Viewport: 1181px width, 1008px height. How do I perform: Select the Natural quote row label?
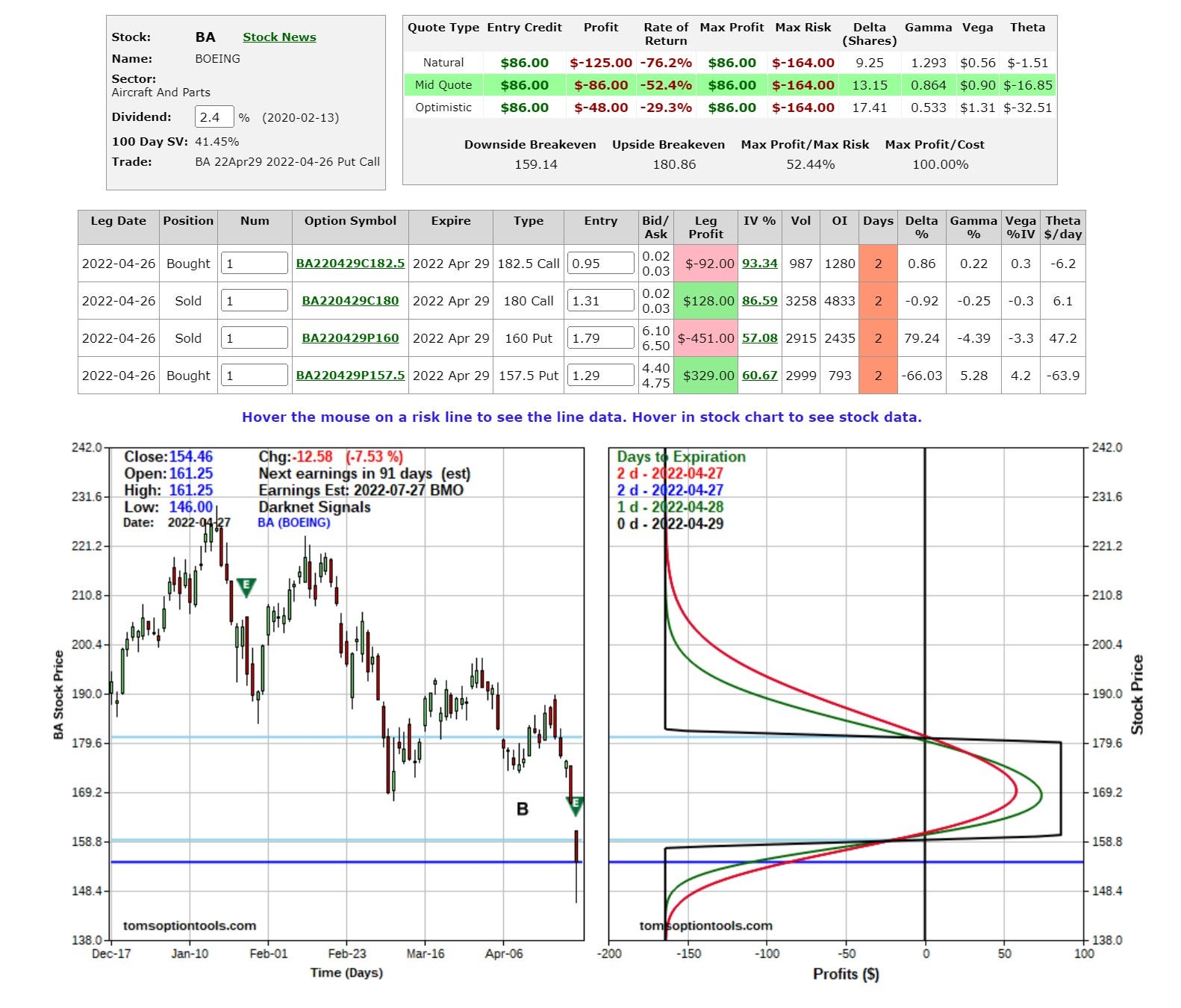click(443, 63)
